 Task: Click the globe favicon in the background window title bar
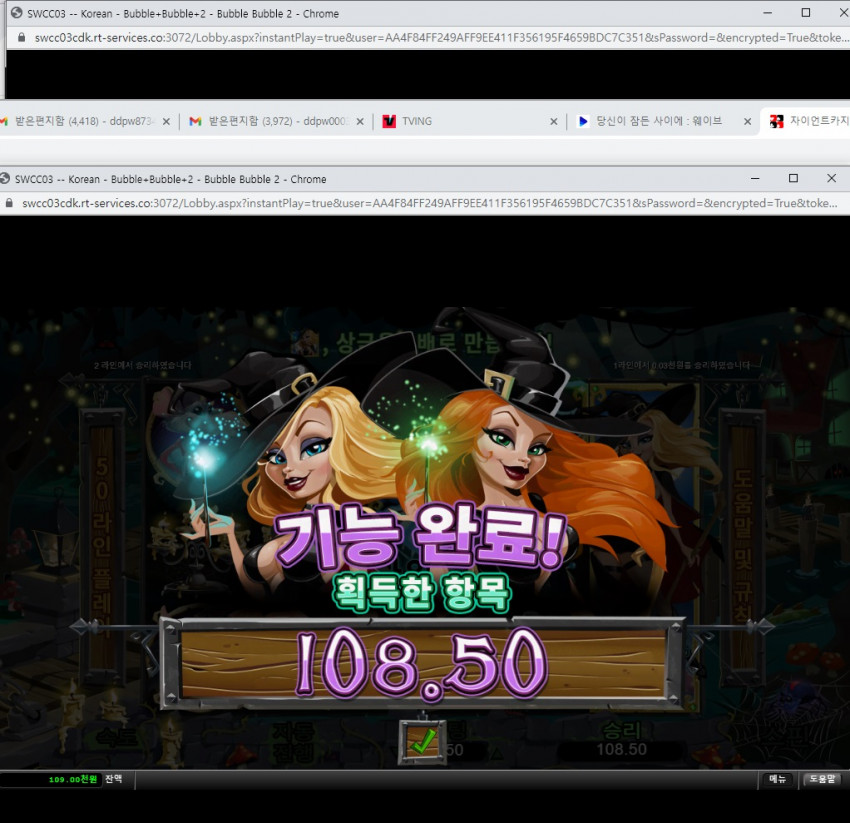pos(17,13)
